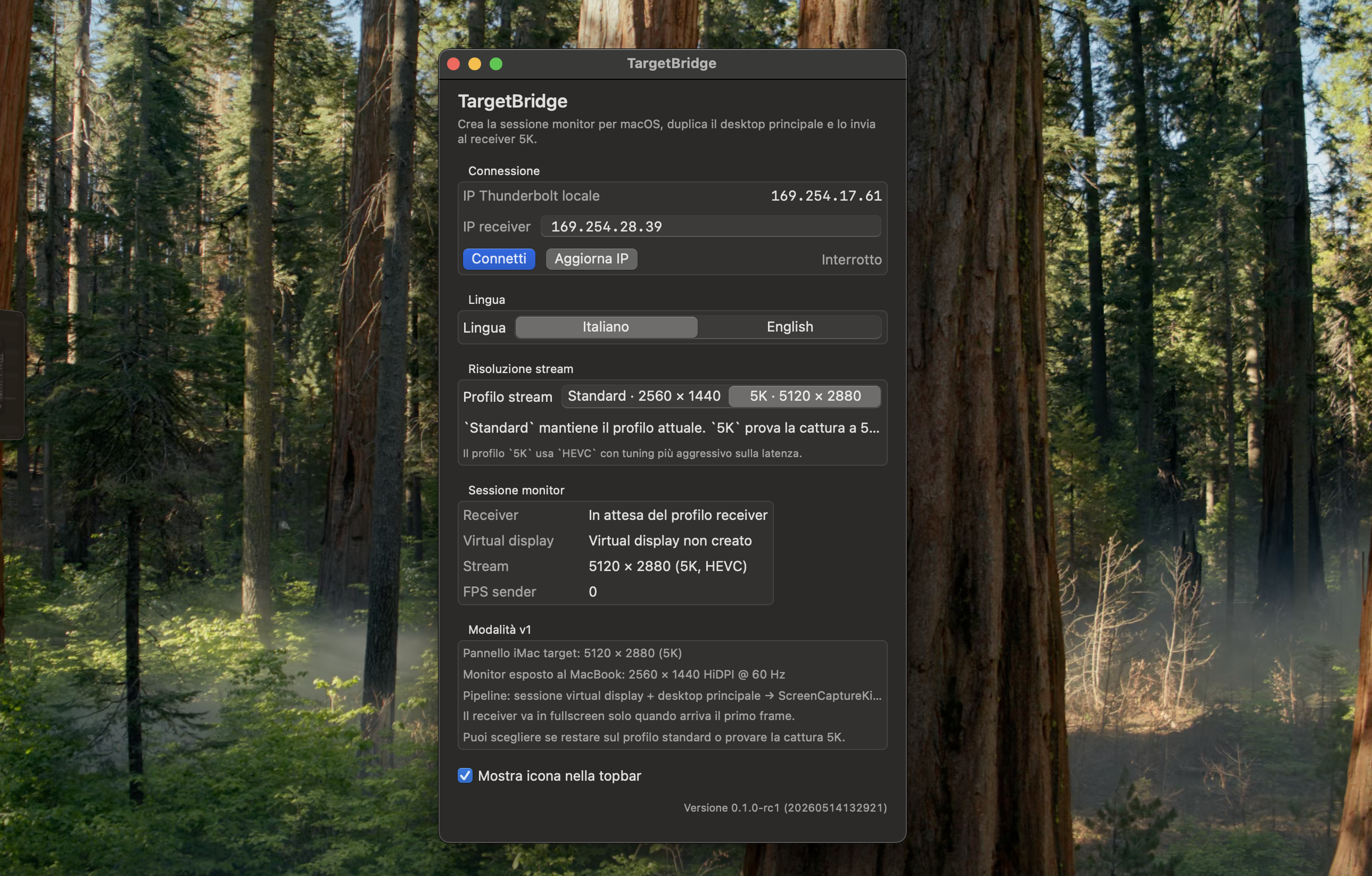Image resolution: width=1372 pixels, height=876 pixels.
Task: Click the 'Profilo stream' label
Action: pos(507,397)
